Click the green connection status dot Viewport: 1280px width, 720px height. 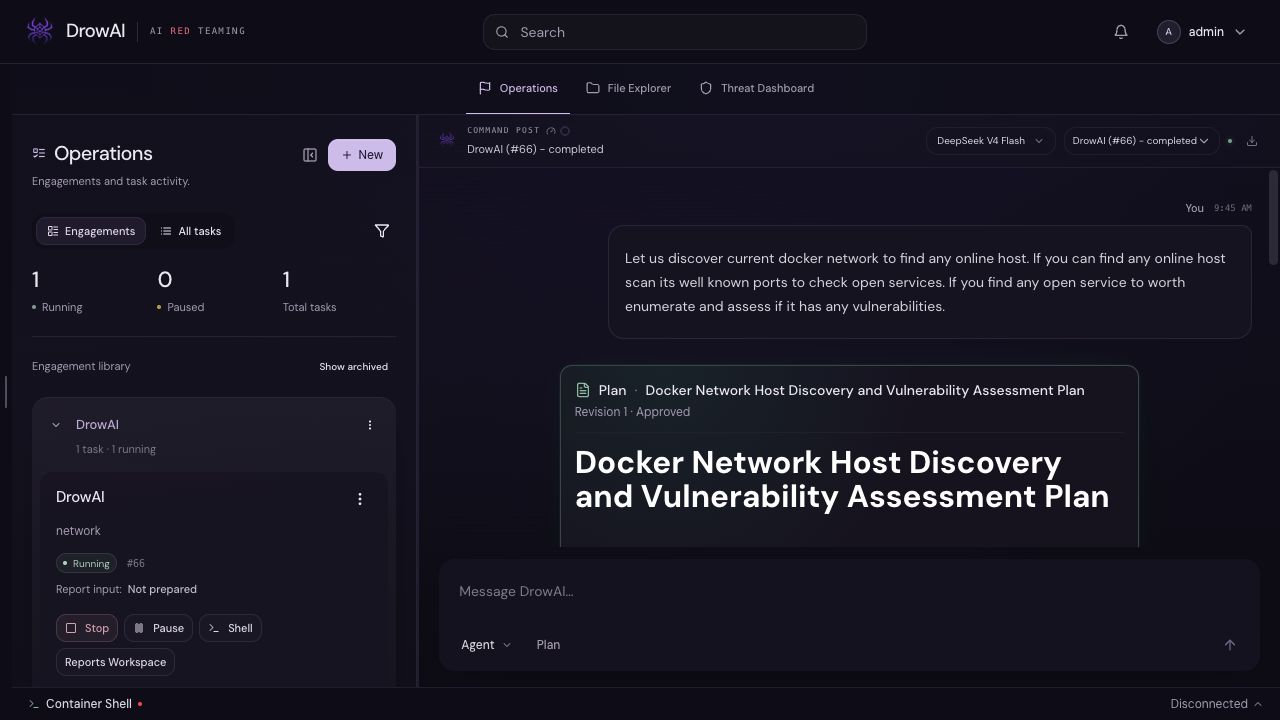coord(1230,141)
